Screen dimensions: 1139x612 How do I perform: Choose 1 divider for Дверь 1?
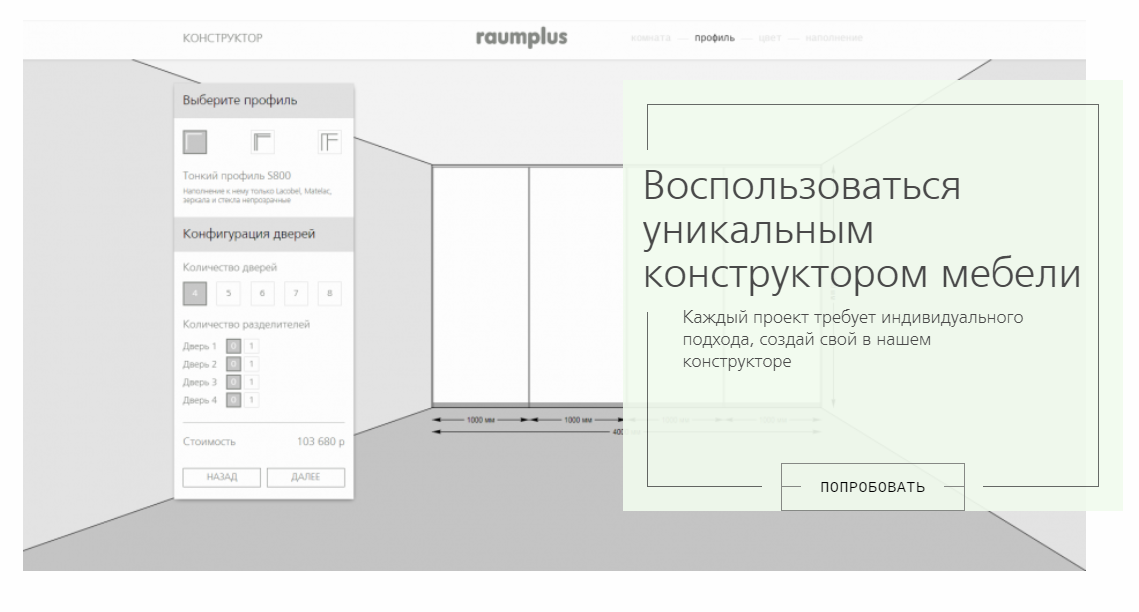251,346
